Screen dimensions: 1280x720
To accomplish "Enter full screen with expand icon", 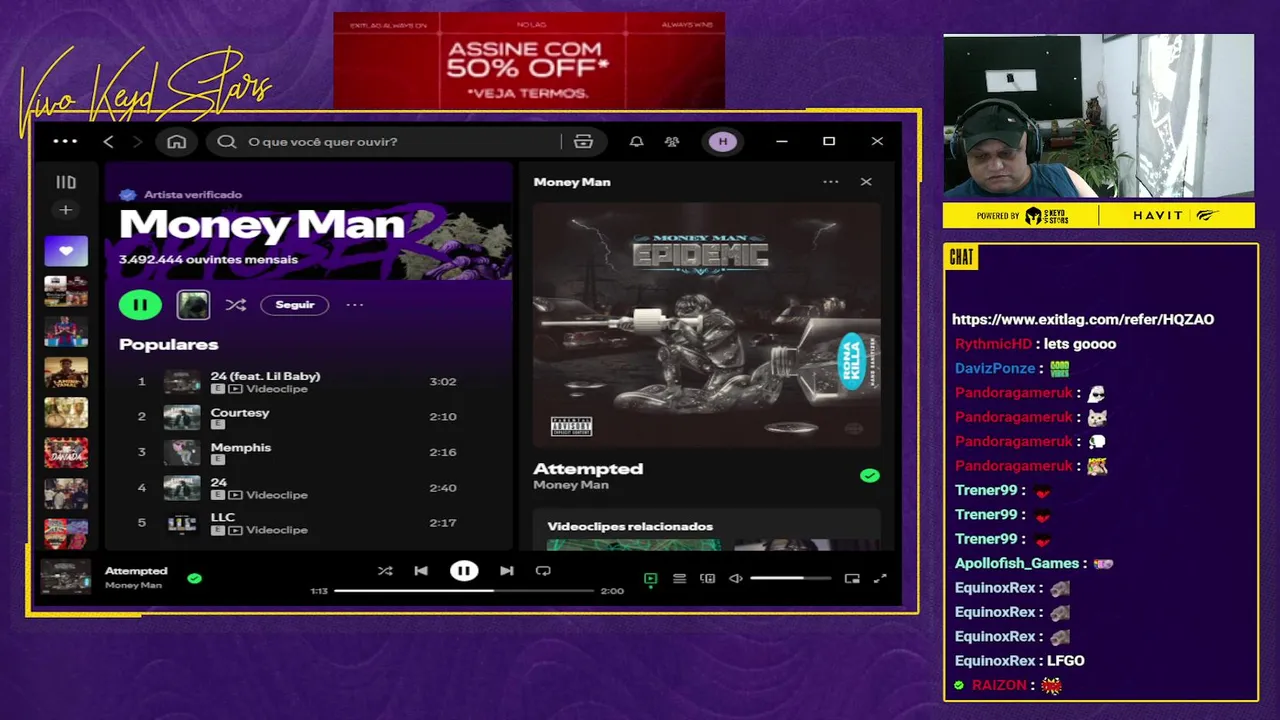I will [880, 579].
